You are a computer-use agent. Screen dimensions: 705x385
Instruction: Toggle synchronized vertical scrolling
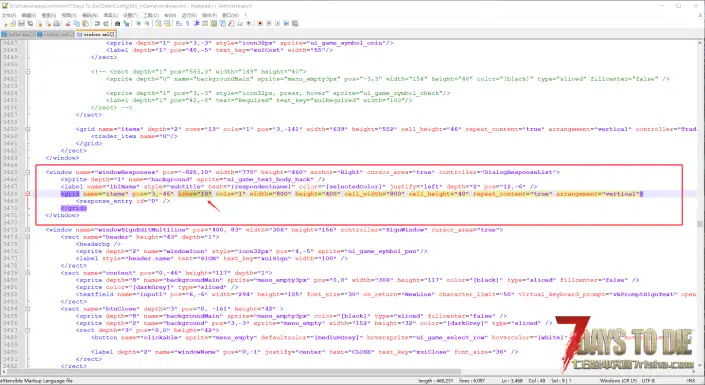point(159,23)
